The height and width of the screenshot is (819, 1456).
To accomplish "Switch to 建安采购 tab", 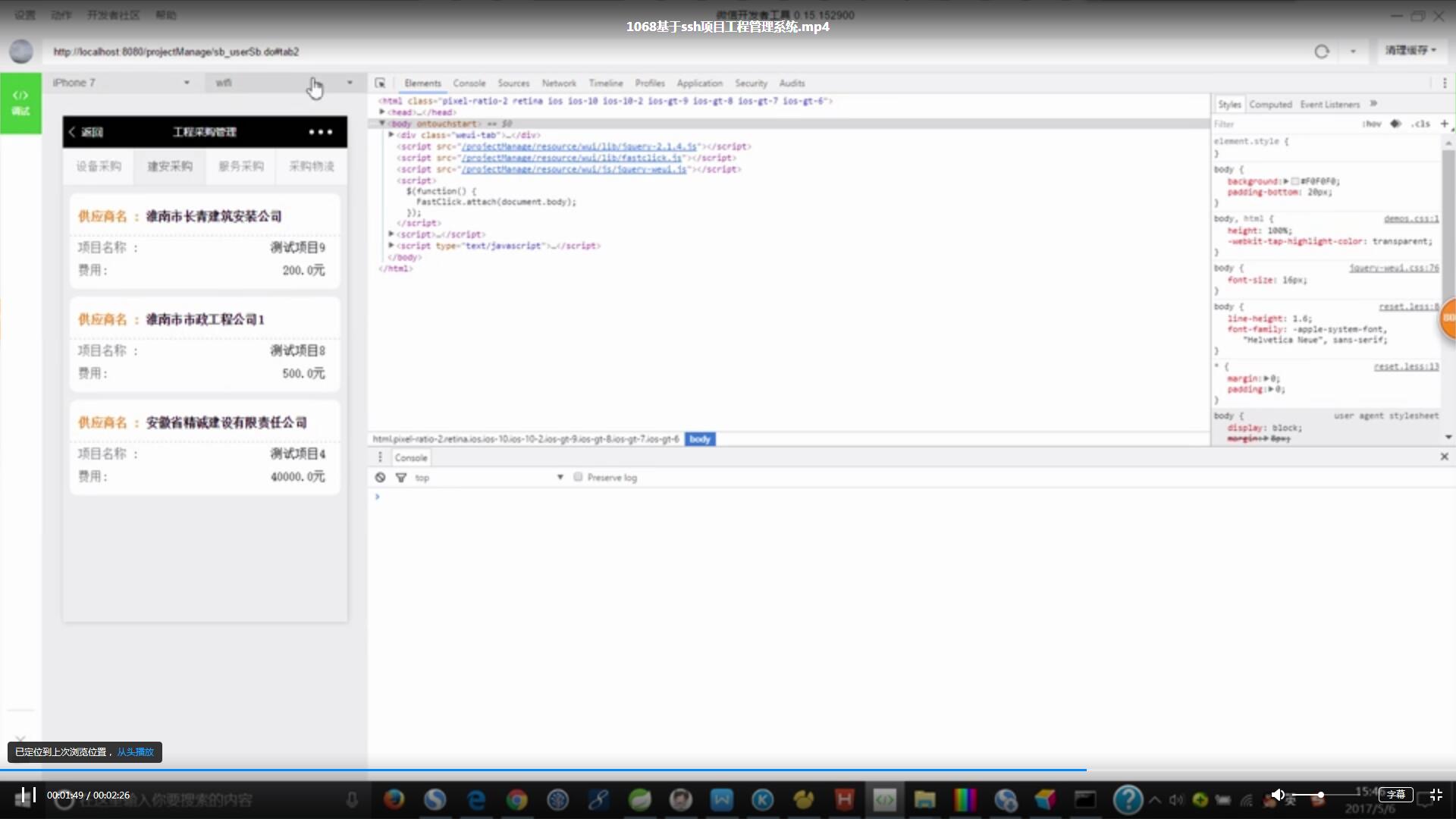I will click(170, 166).
